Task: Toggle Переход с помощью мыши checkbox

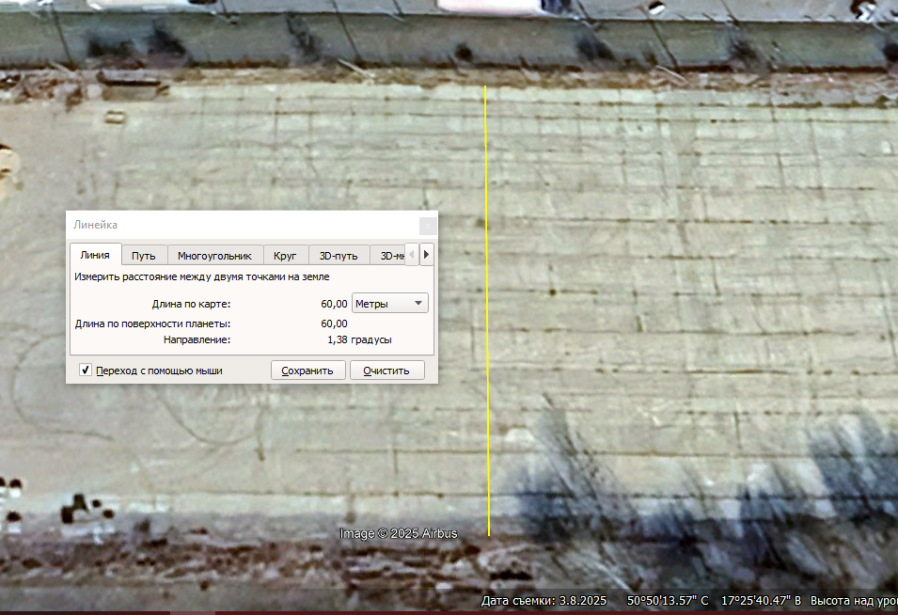Action: pos(85,370)
